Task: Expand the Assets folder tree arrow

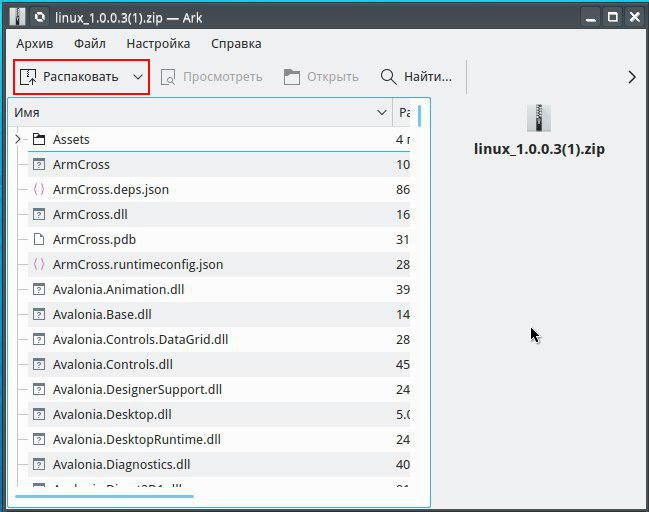Action: pos(18,139)
